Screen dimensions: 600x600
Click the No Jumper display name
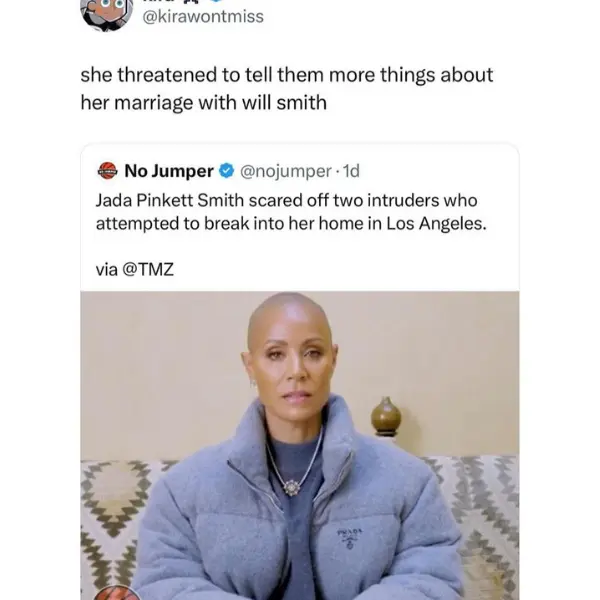coord(169,171)
